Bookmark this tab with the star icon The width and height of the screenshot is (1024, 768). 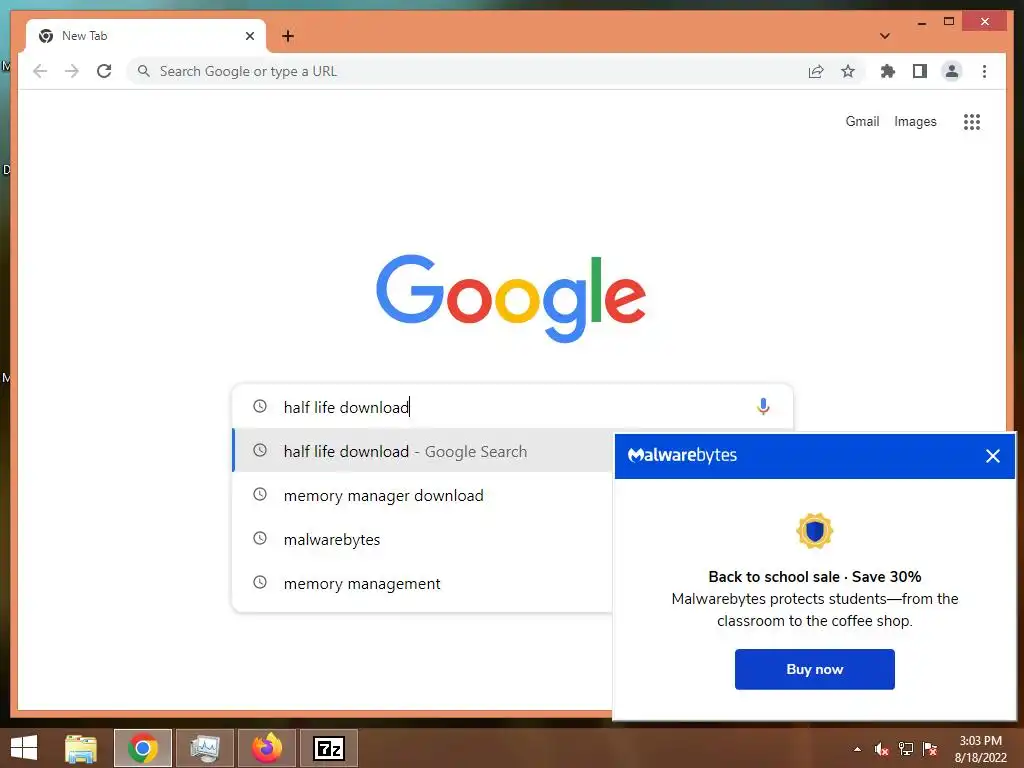point(848,71)
